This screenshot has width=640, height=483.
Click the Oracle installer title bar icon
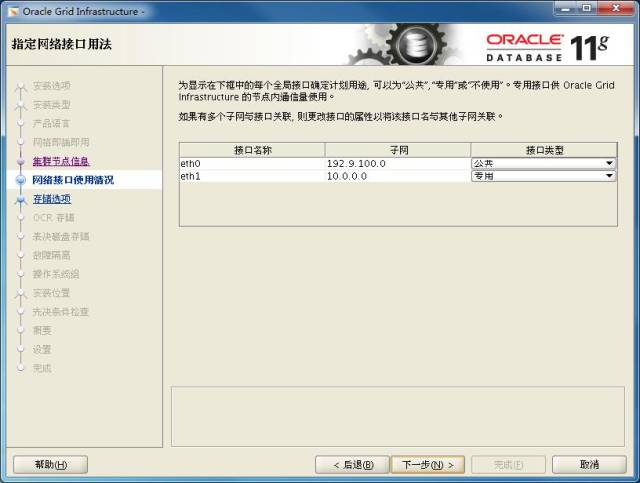pyautogui.click(x=14, y=12)
